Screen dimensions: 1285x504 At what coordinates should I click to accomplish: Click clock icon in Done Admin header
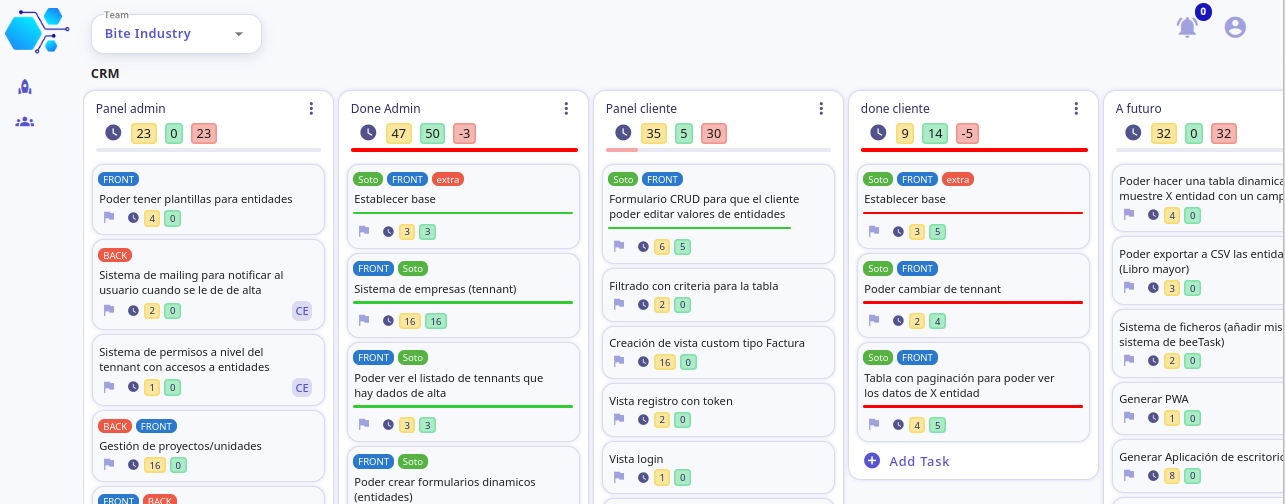click(369, 132)
